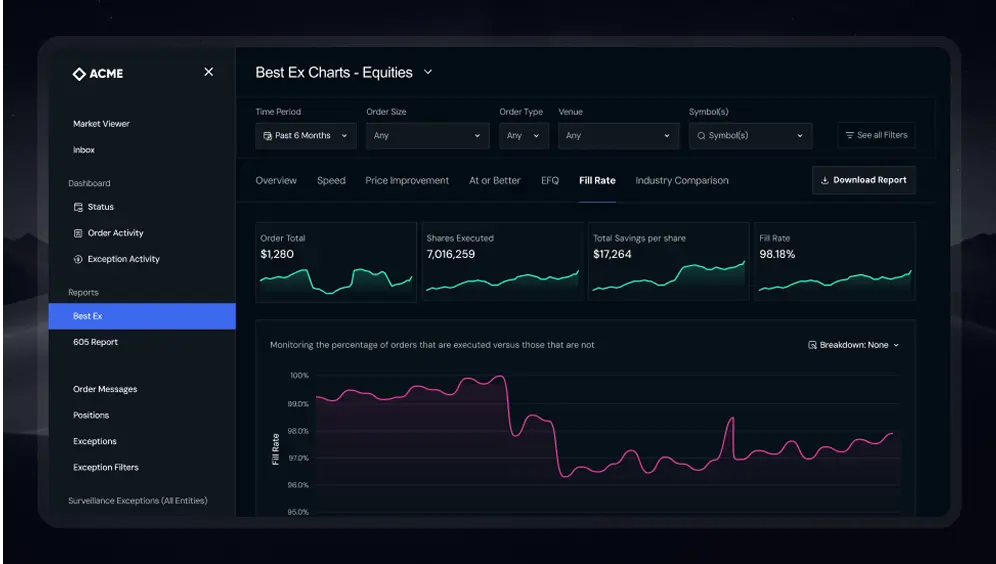Viewport: 996px width, 564px height.
Task: Click the Total Savings per share card
Action: point(668,262)
